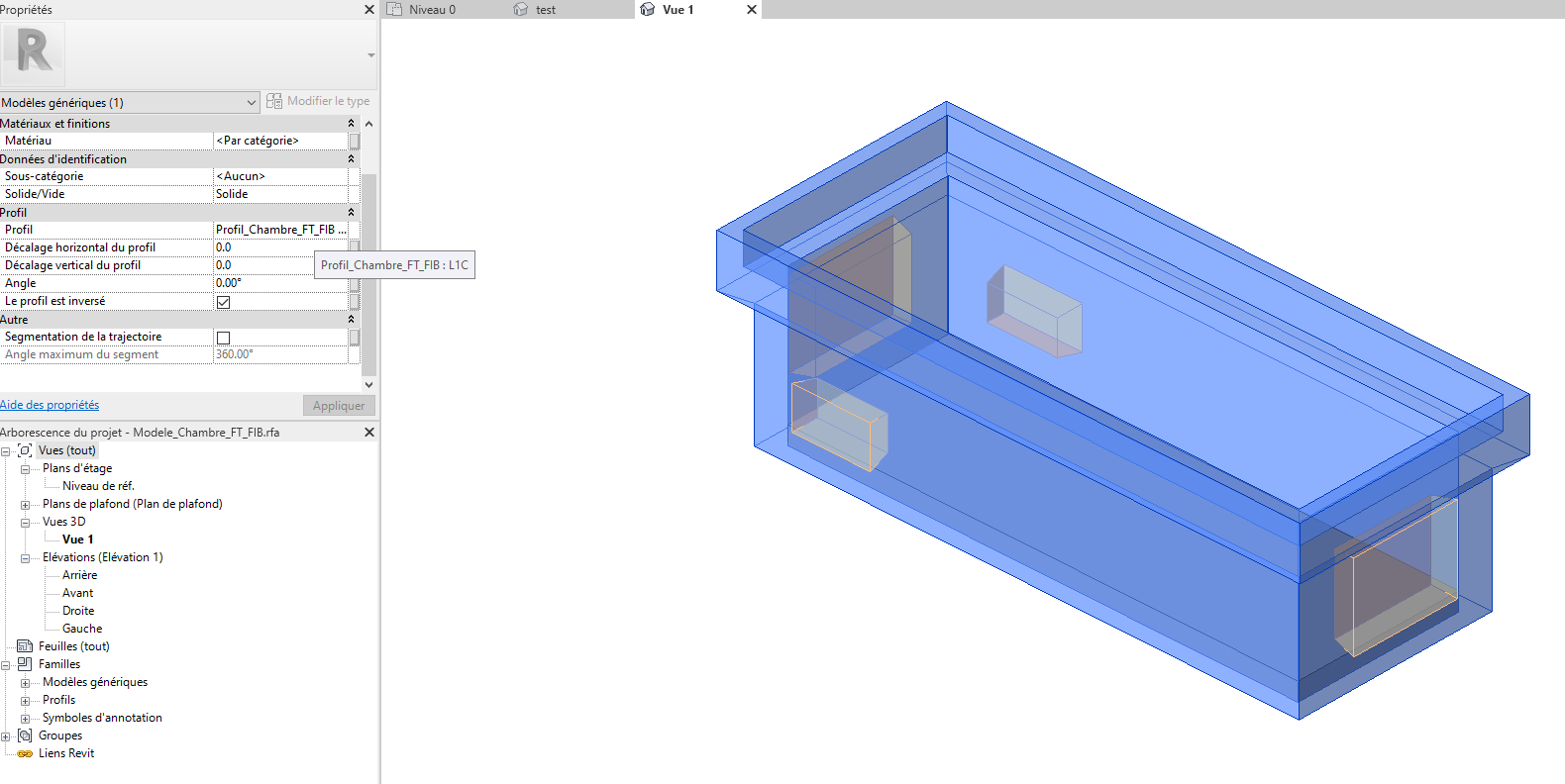Collapse the 'Matériaux et finitions' section
Viewport: 1565px width, 784px height.
(351, 124)
